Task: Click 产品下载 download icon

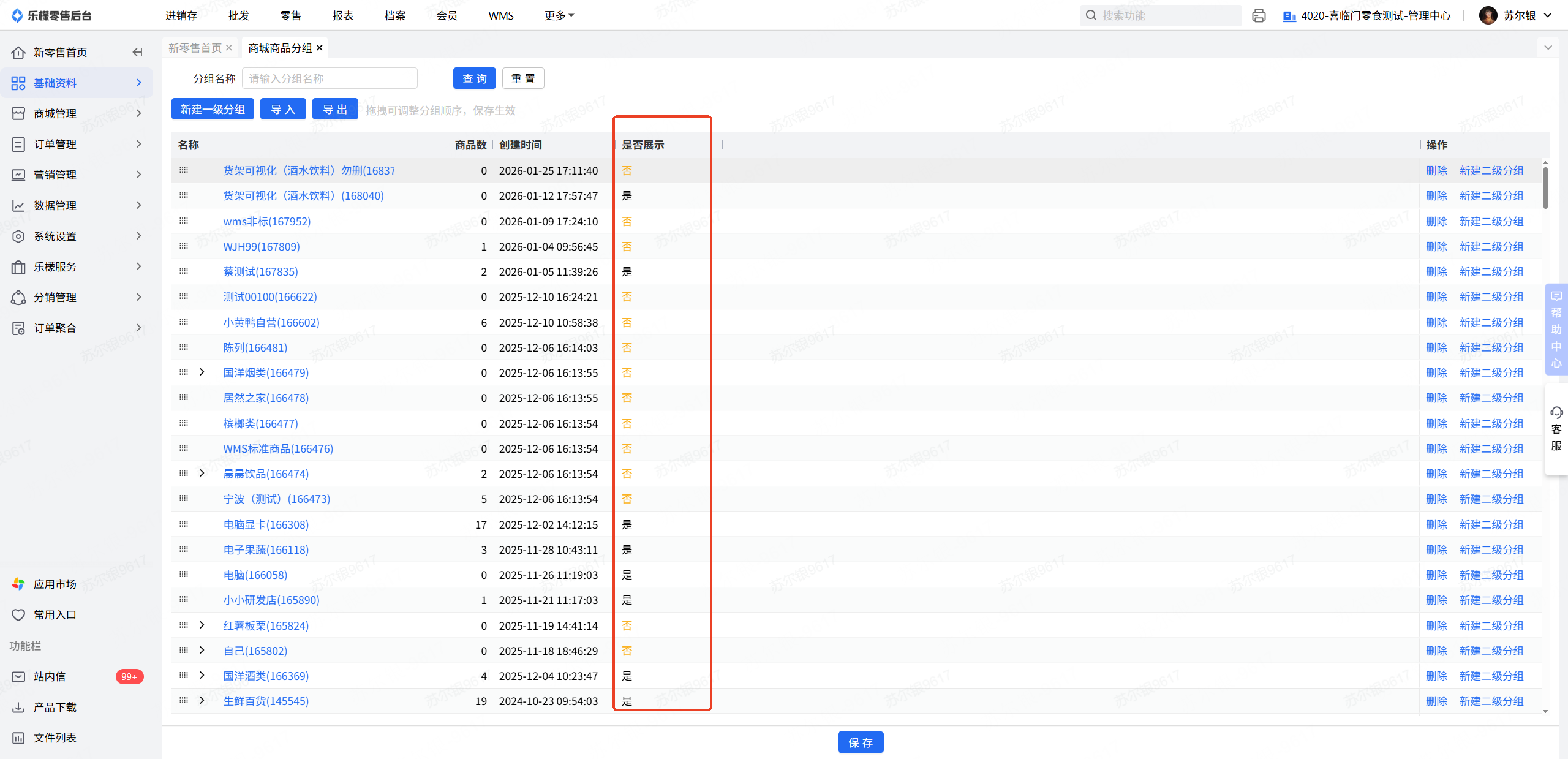Action: point(18,707)
